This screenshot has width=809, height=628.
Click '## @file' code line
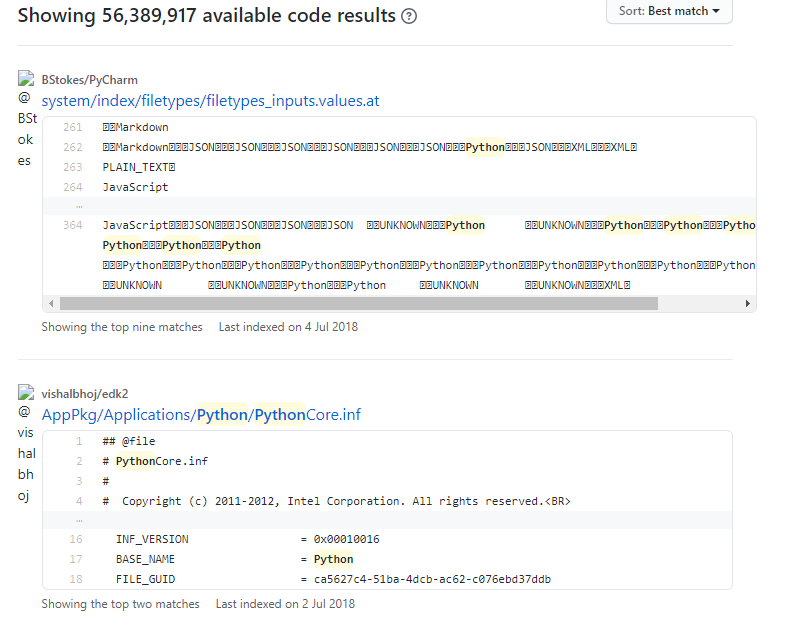129,441
